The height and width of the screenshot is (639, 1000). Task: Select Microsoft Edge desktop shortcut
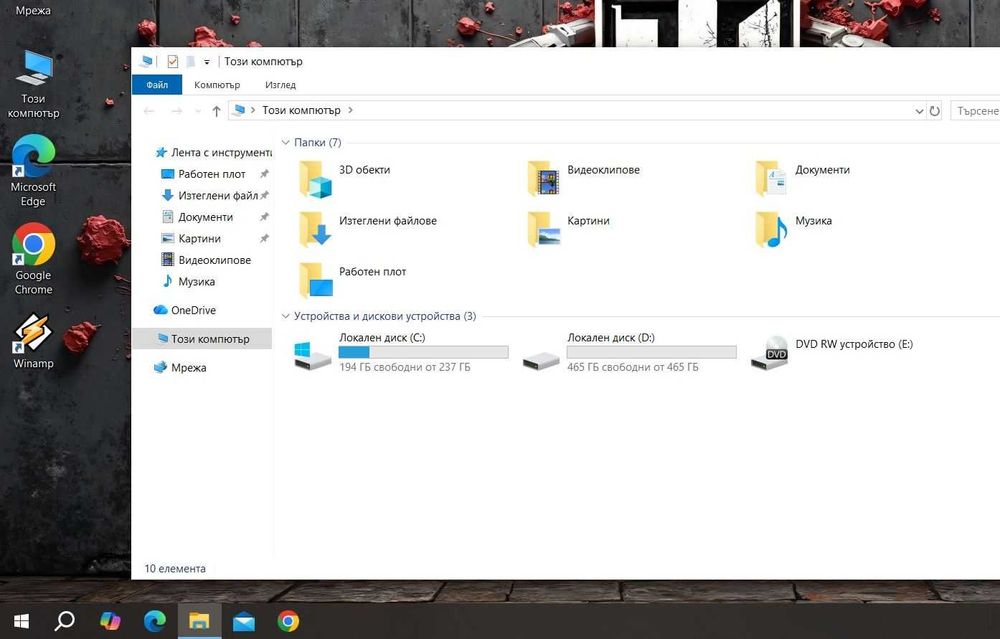click(x=33, y=171)
